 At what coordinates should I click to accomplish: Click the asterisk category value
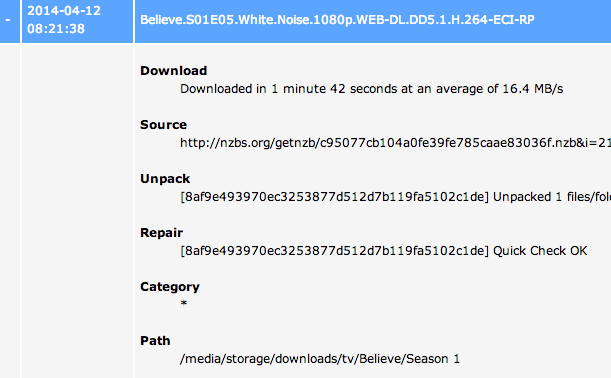(184, 303)
